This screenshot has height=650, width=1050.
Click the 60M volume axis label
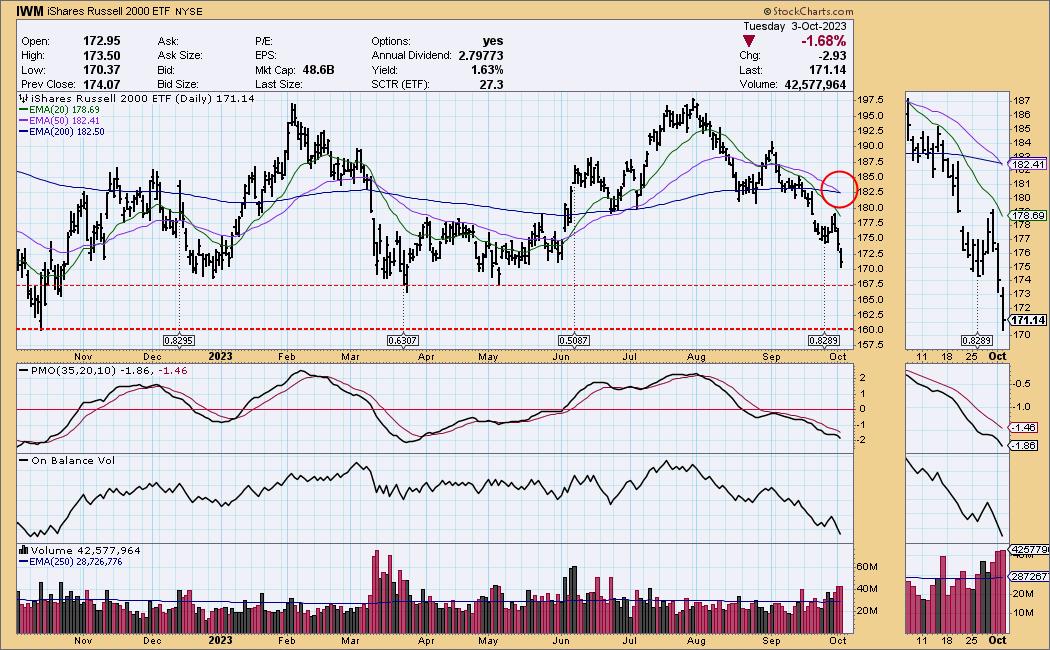click(867, 566)
